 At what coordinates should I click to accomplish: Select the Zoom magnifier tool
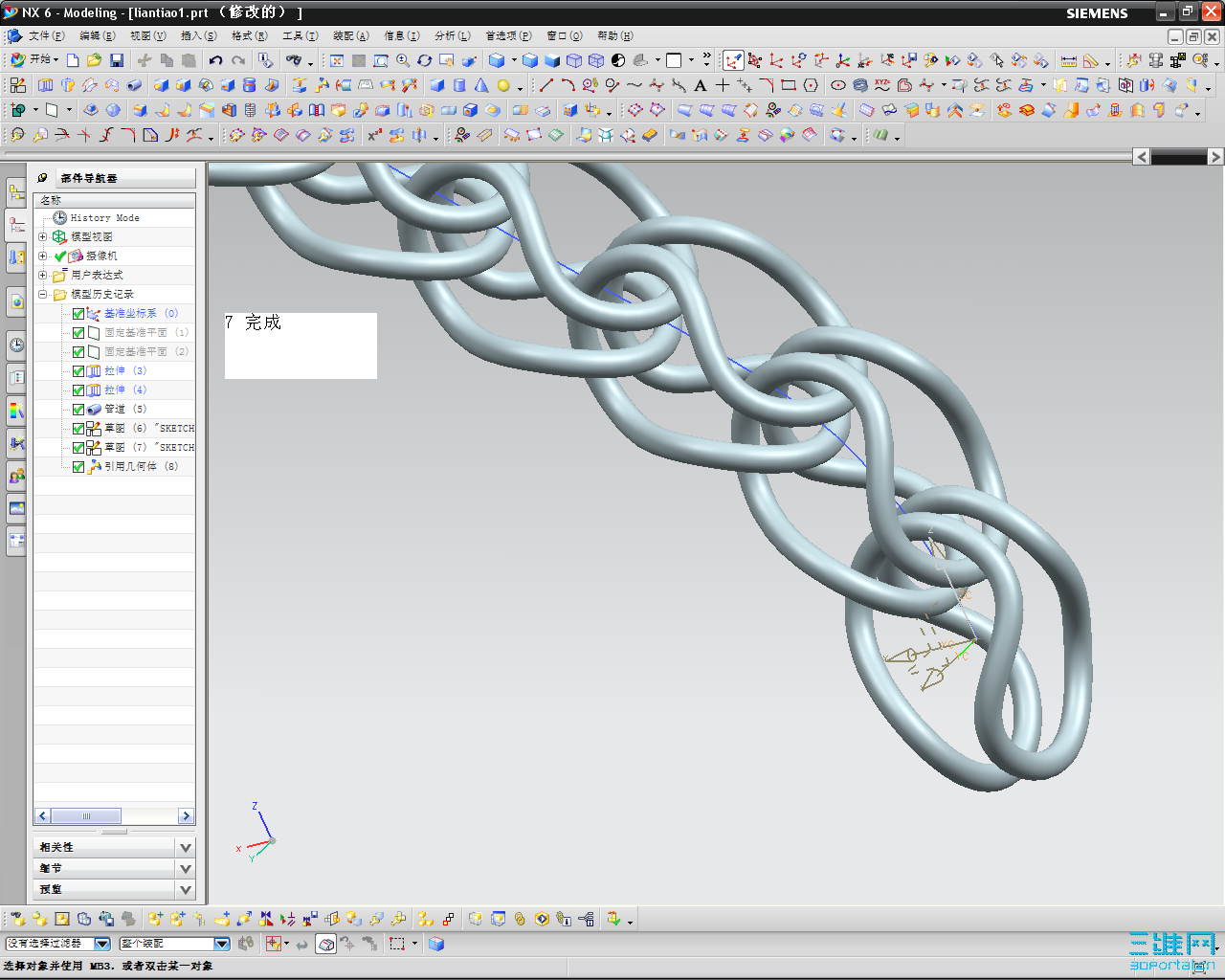tap(403, 60)
